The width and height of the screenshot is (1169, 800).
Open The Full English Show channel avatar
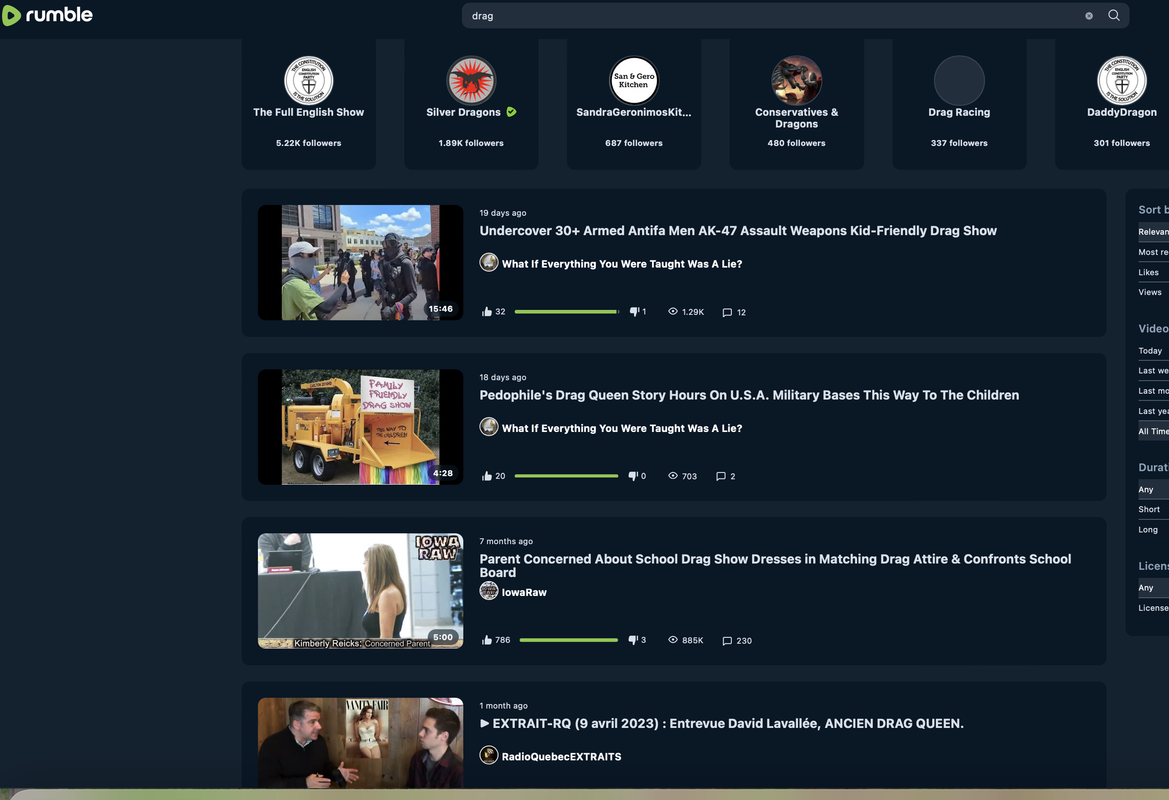(309, 80)
